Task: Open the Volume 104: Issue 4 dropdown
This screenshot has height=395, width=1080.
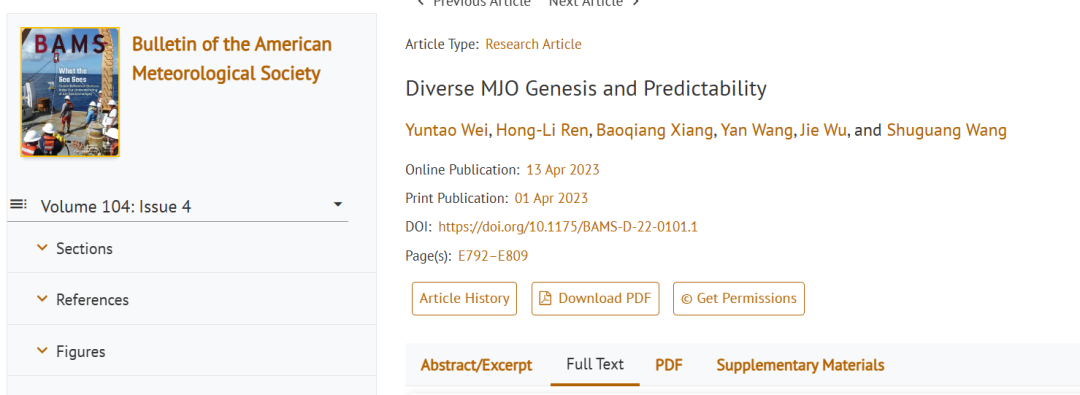Action: coord(178,206)
